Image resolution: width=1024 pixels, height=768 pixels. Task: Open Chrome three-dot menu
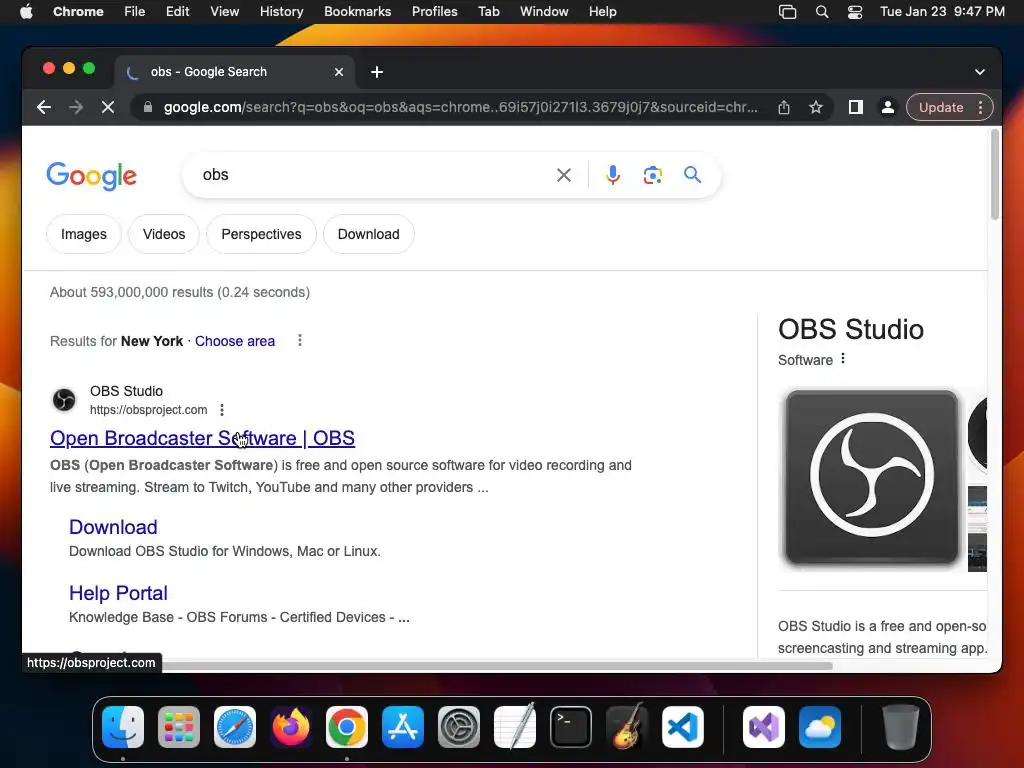coord(980,107)
